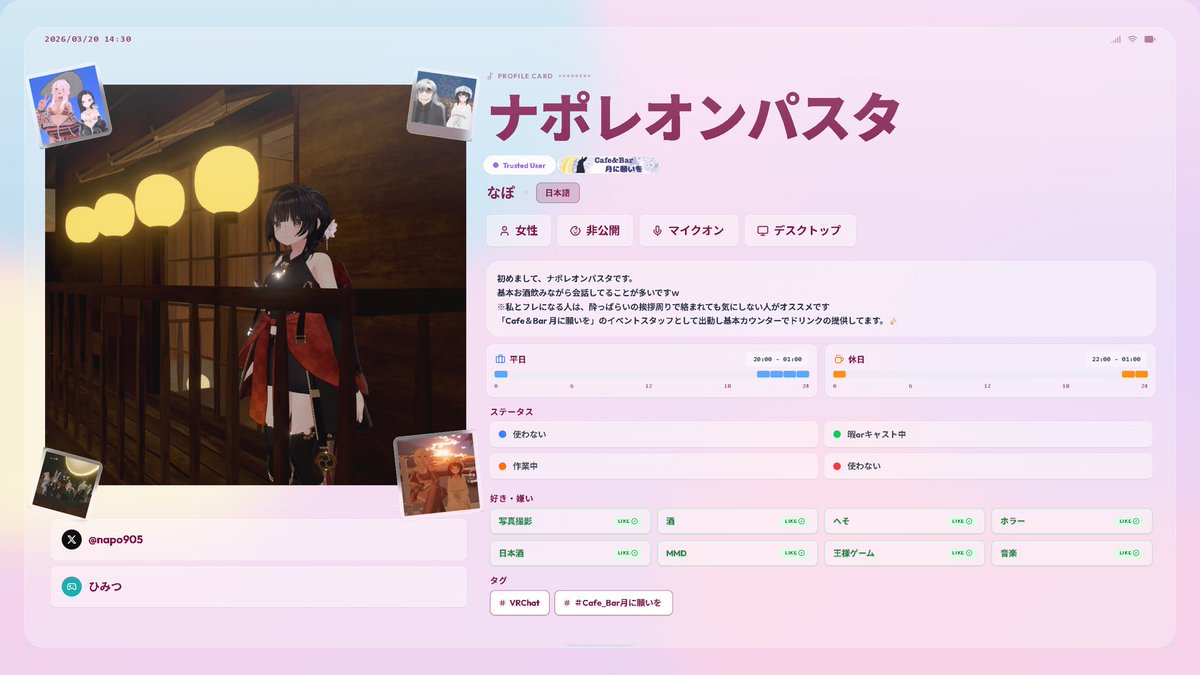Viewport: 1200px width, 675px height.
Task: Select the 日本語 language tag
Action: tap(558, 193)
